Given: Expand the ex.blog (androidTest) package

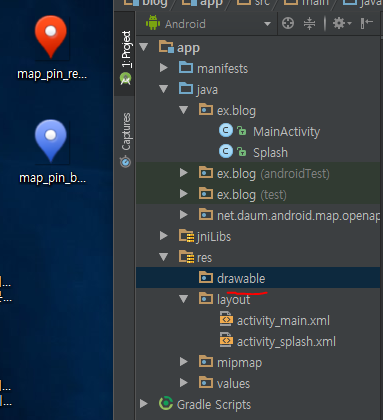Looking at the screenshot, I should [183, 173].
